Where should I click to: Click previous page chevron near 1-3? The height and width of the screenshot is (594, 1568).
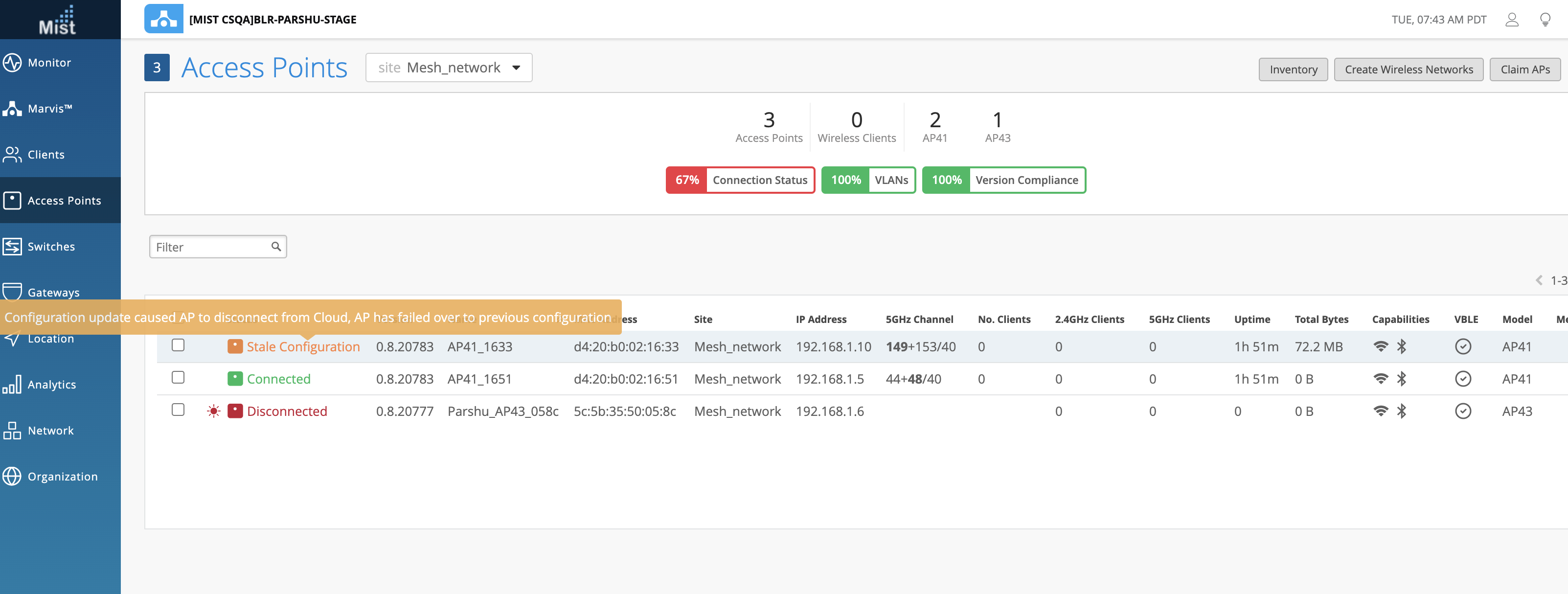tap(1538, 280)
